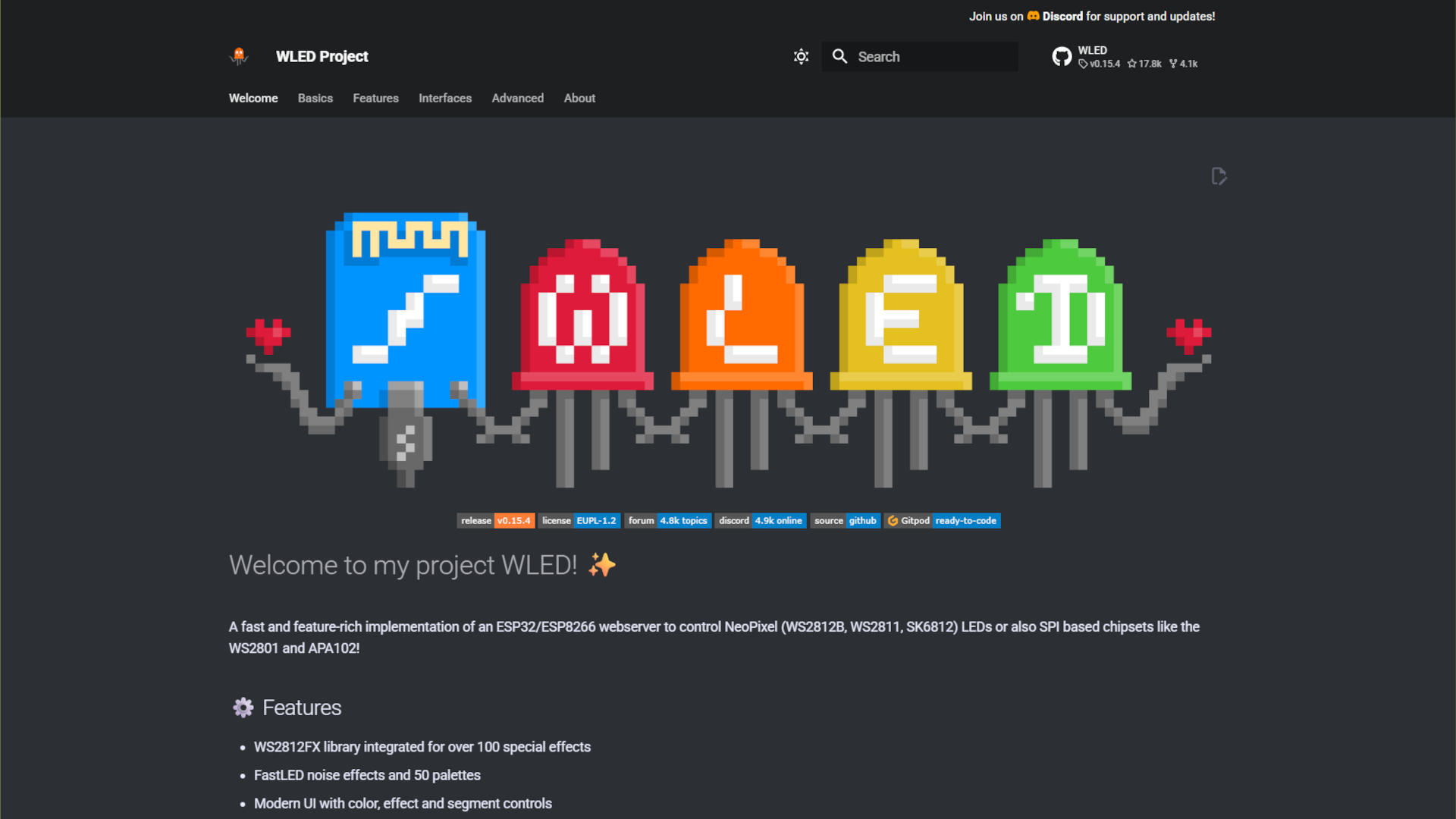Open the Features tab
Image resolution: width=1456 pixels, height=819 pixels.
click(375, 98)
